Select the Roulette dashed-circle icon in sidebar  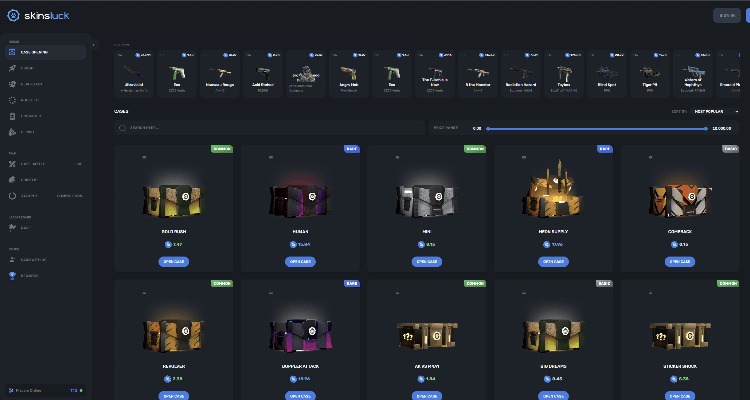click(12, 100)
